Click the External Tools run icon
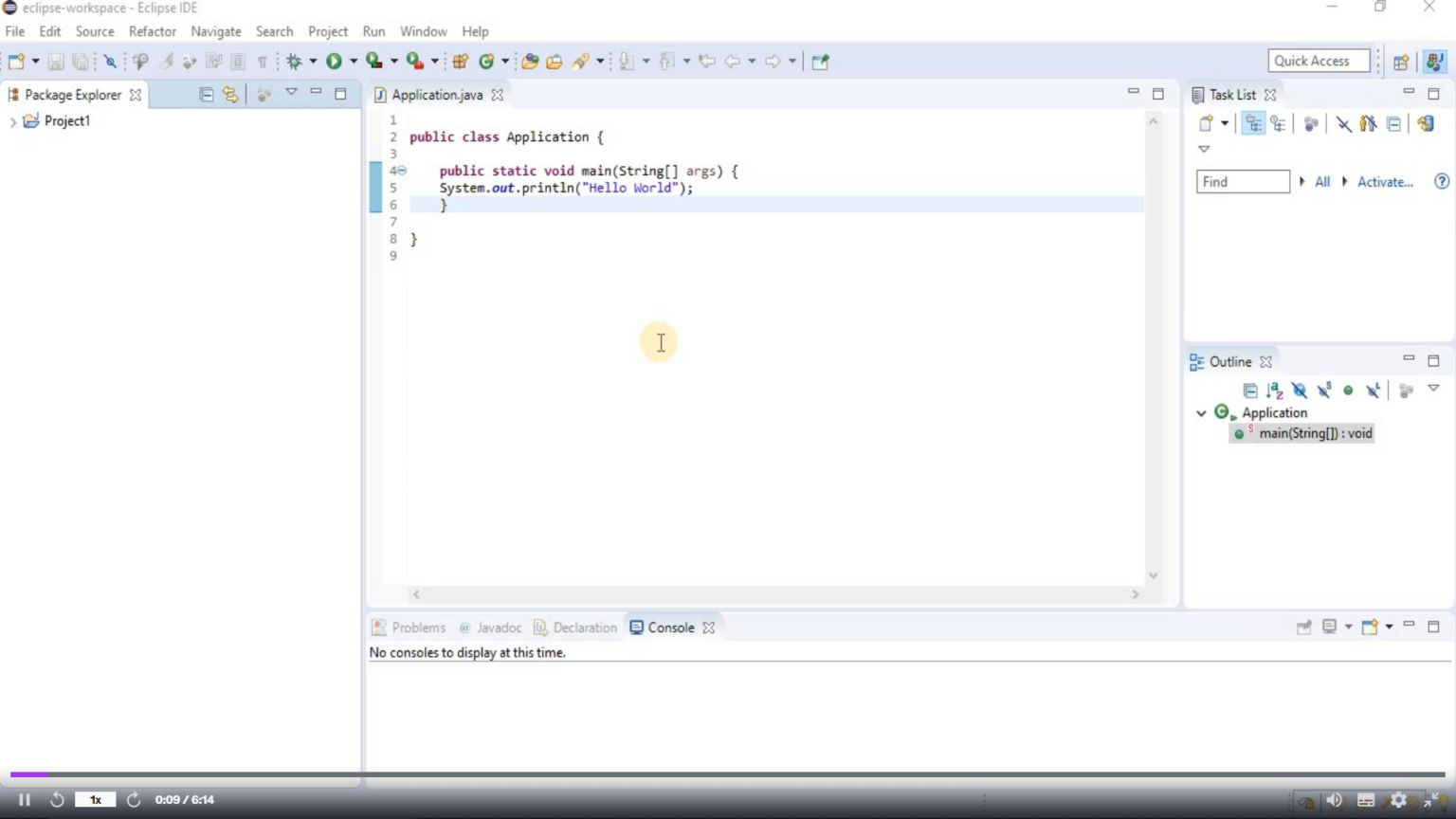The image size is (1456, 819). 415,62
